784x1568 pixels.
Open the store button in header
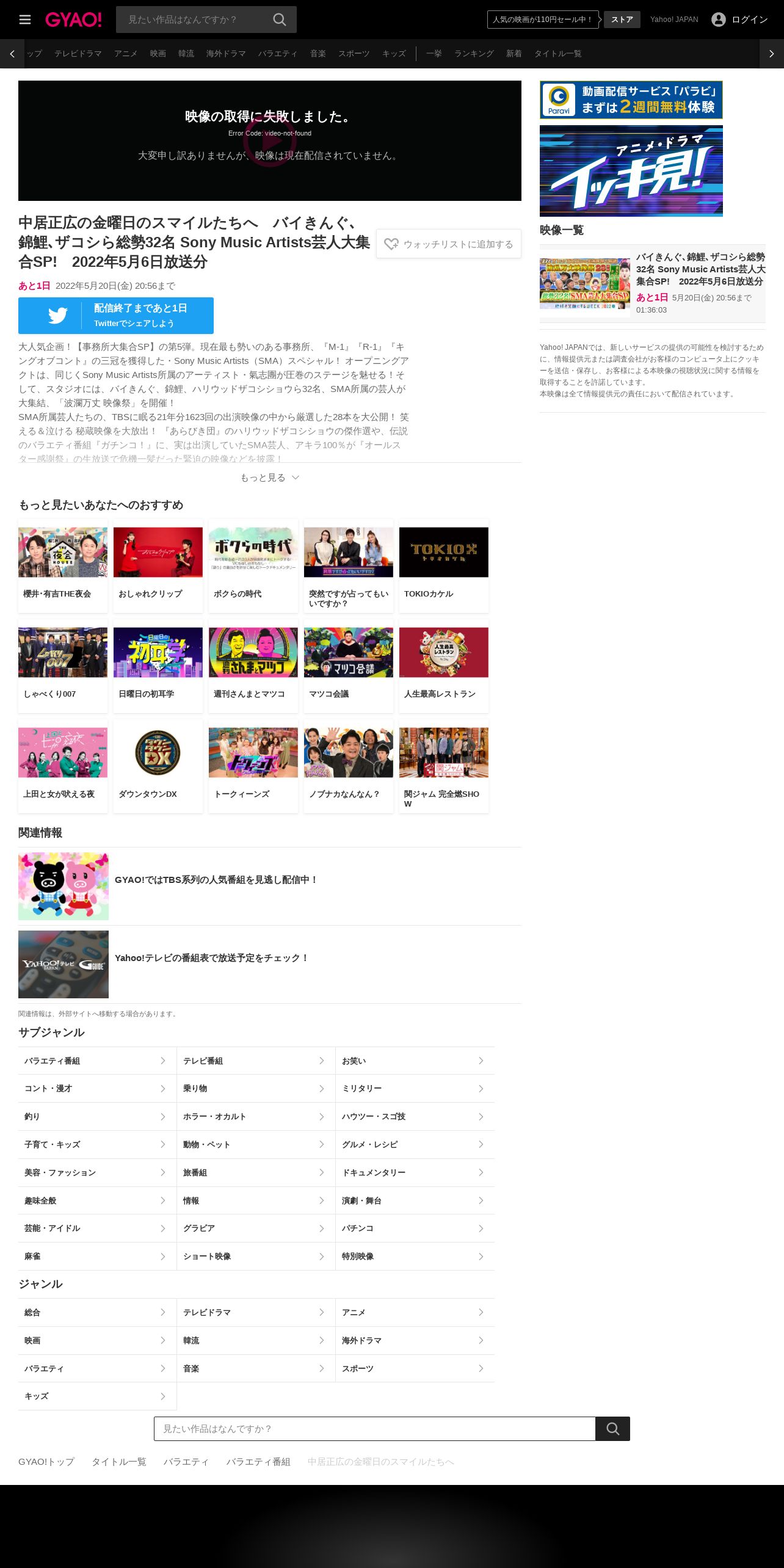(622, 20)
